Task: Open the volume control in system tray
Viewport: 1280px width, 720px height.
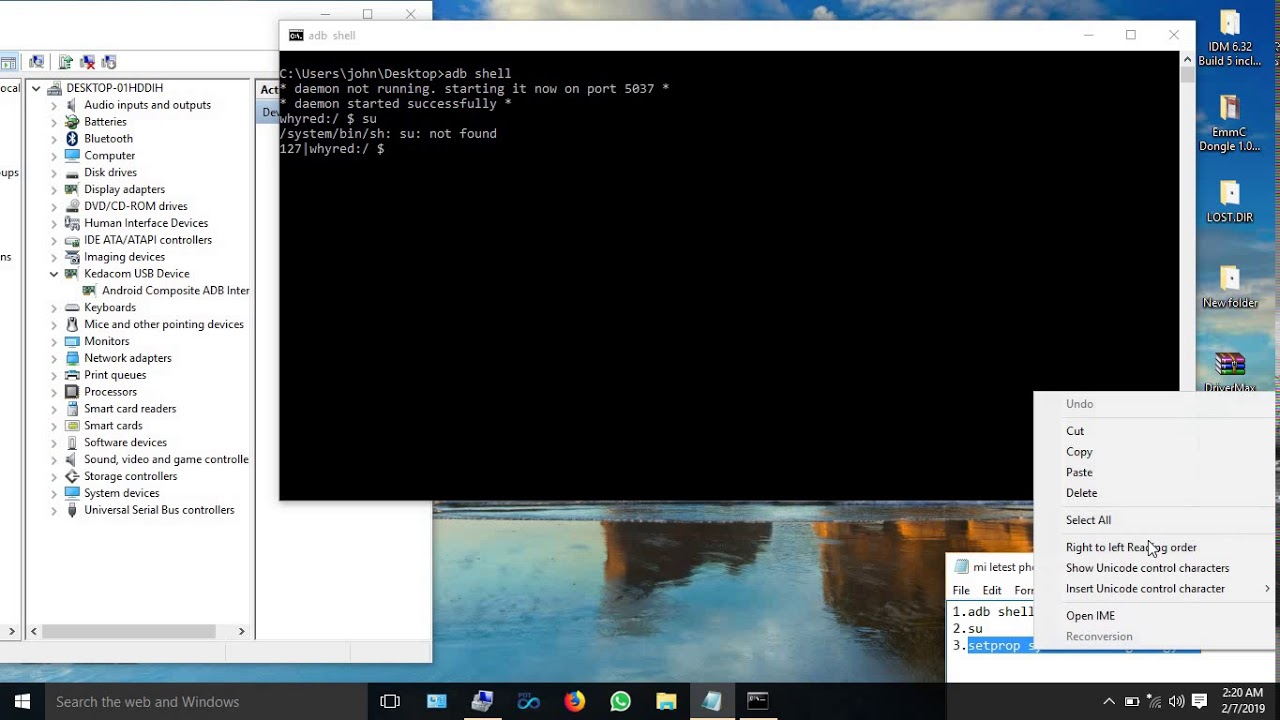Action: [x=1176, y=702]
